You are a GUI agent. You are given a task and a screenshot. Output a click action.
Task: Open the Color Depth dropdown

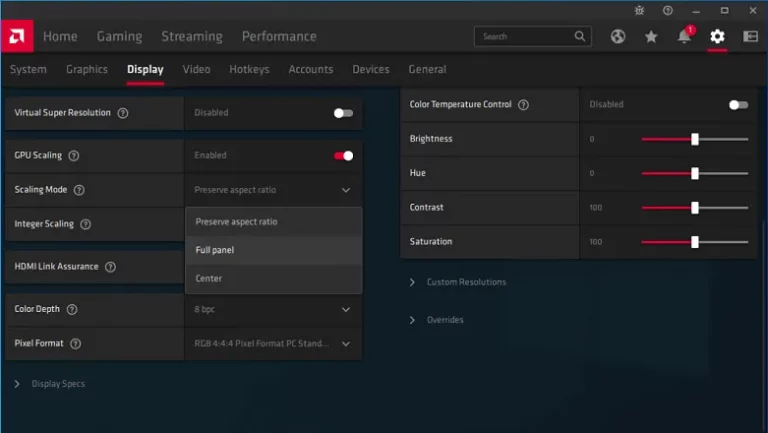point(273,310)
